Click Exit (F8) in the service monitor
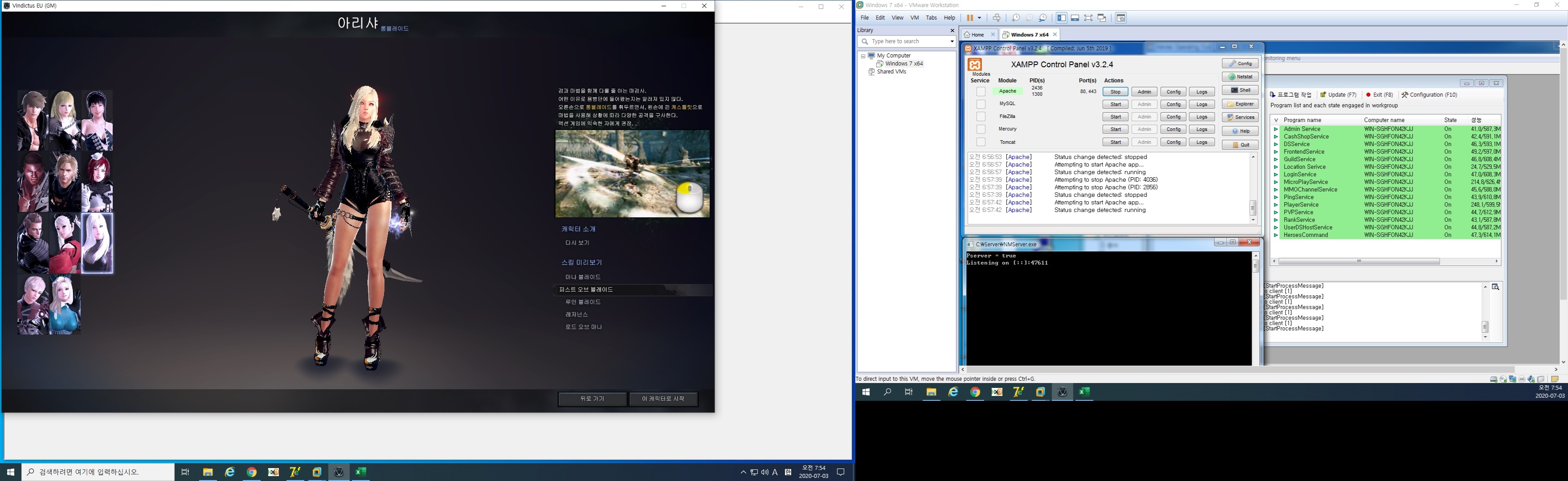The width and height of the screenshot is (1568, 481). click(x=1379, y=95)
